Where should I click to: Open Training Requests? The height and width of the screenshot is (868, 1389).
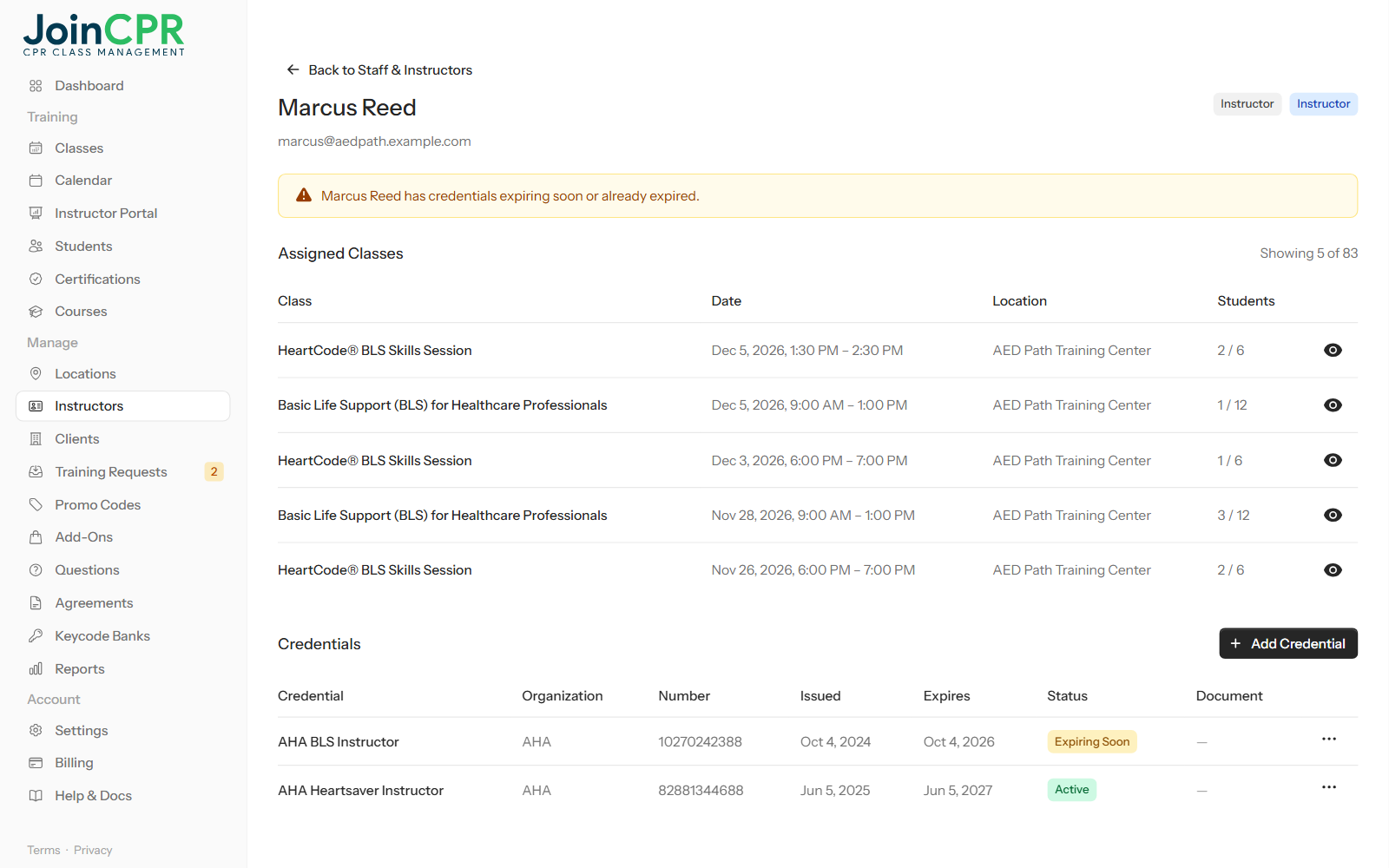pyautogui.click(x=123, y=472)
